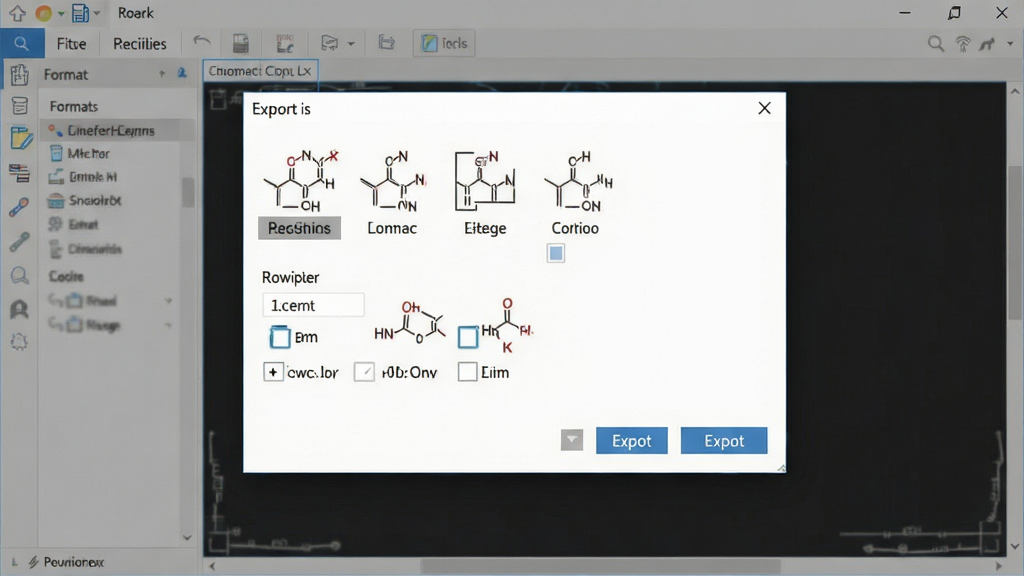Click the folder icon left of Tools button
The image size is (1024, 576).
pyautogui.click(x=387, y=43)
